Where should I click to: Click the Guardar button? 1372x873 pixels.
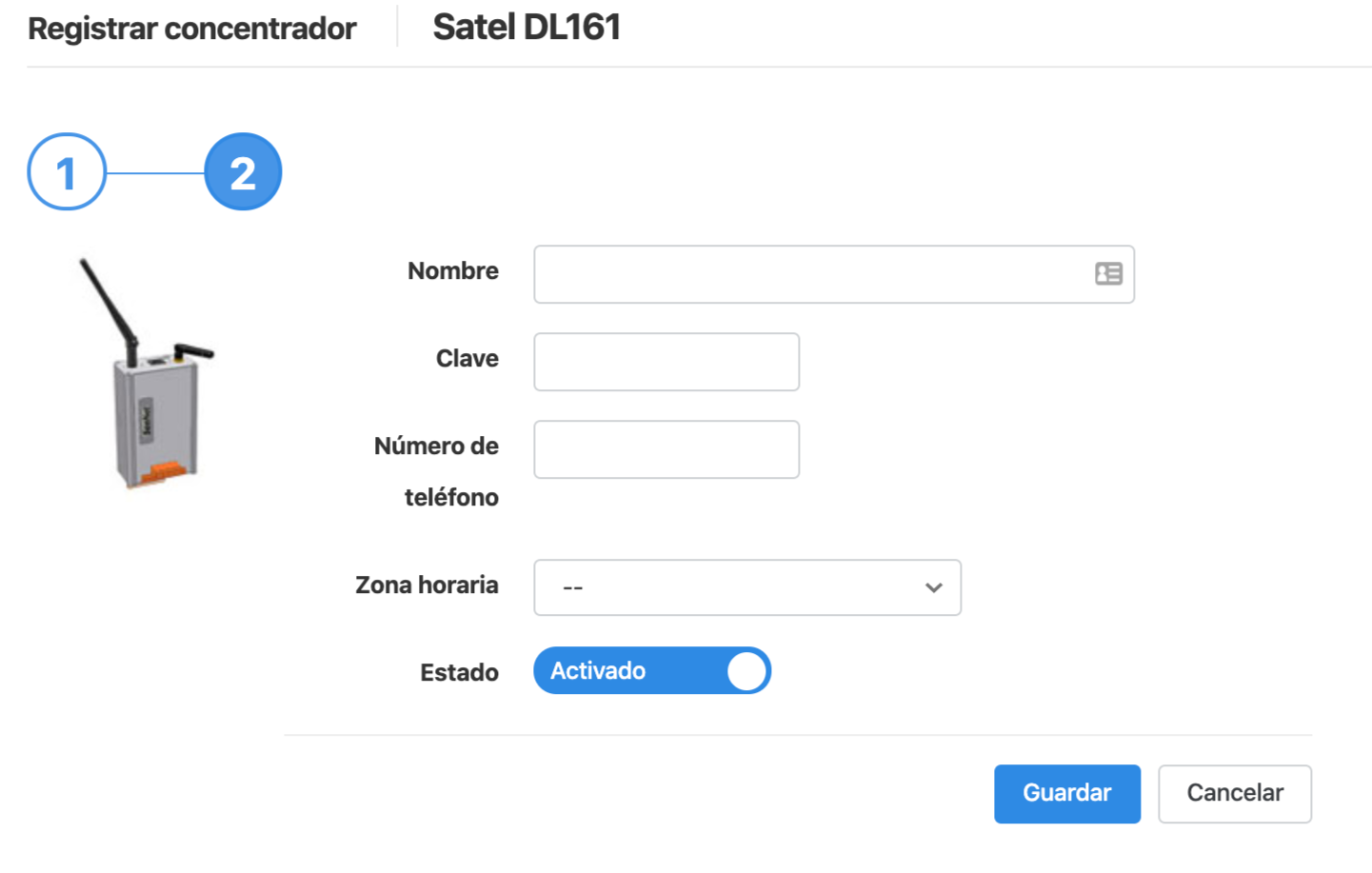(1067, 794)
